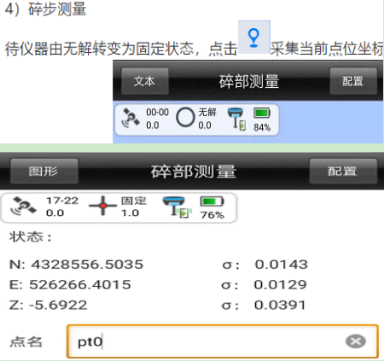Click the 点名 label
Screen dimensions: 385x362
[x=26, y=342]
